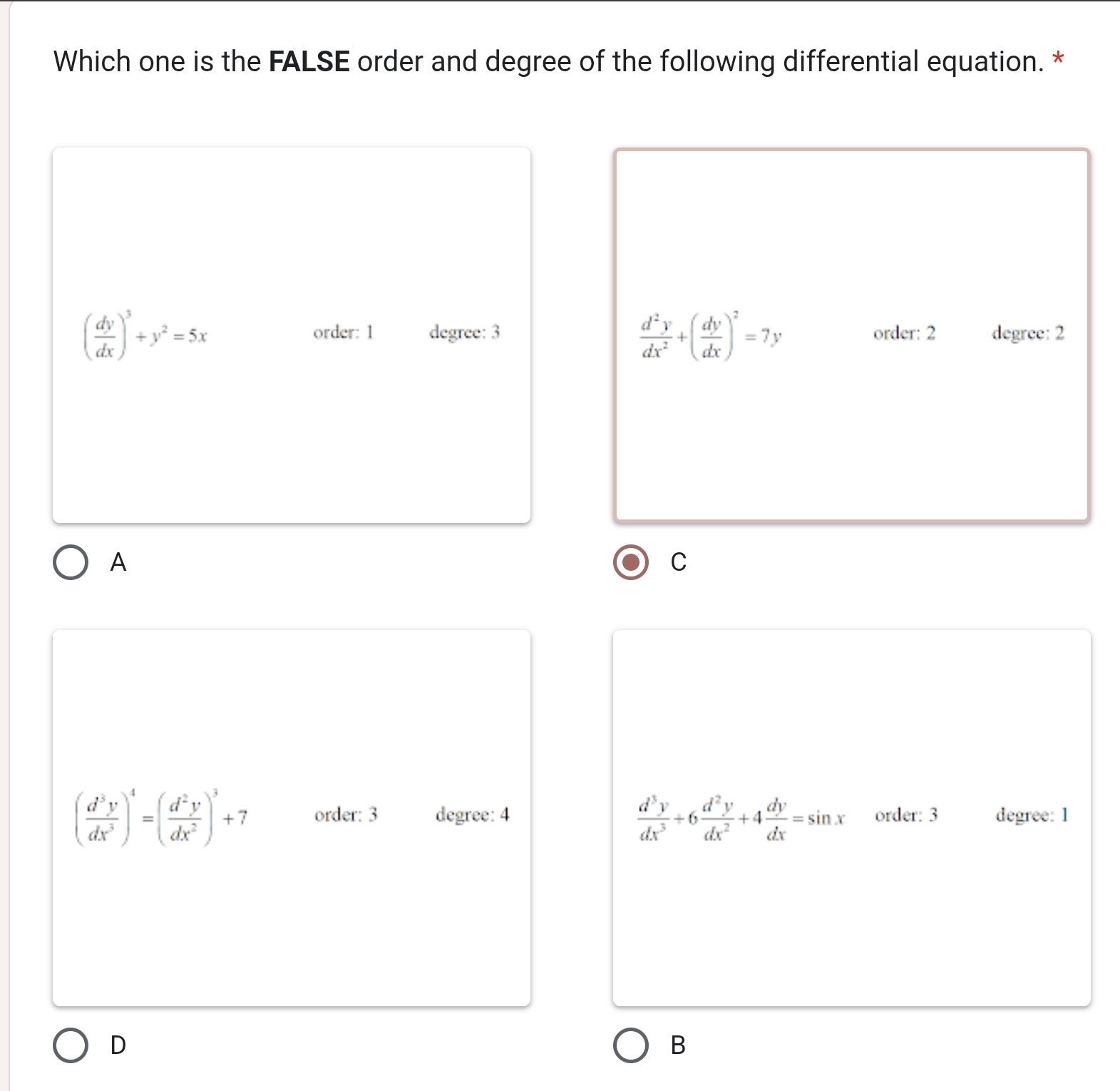Viewport: 1120px width, 1091px height.
Task: Click the equation ending in = sin x
Action: click(x=741, y=818)
